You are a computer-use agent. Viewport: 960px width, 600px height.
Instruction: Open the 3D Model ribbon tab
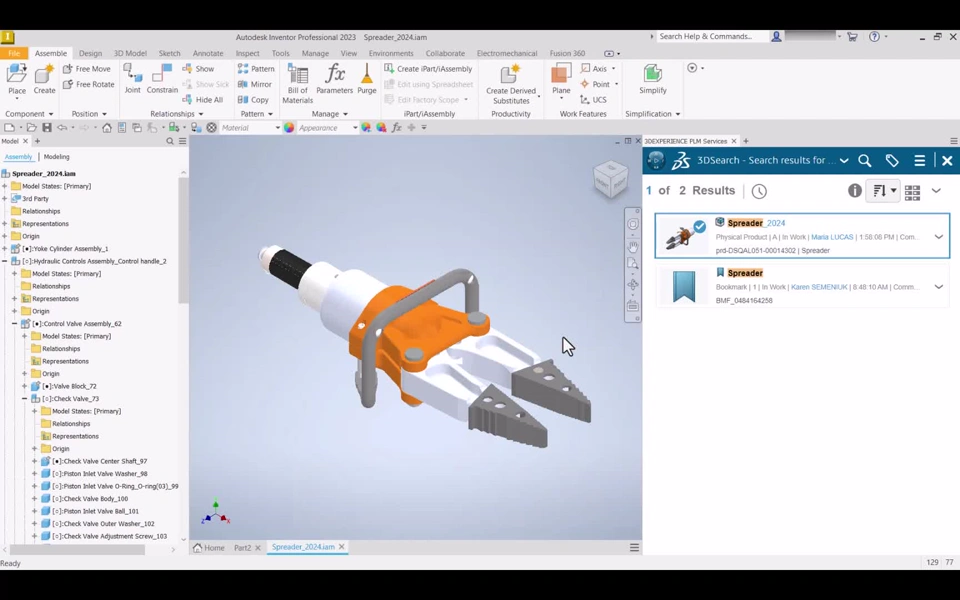pyautogui.click(x=130, y=53)
